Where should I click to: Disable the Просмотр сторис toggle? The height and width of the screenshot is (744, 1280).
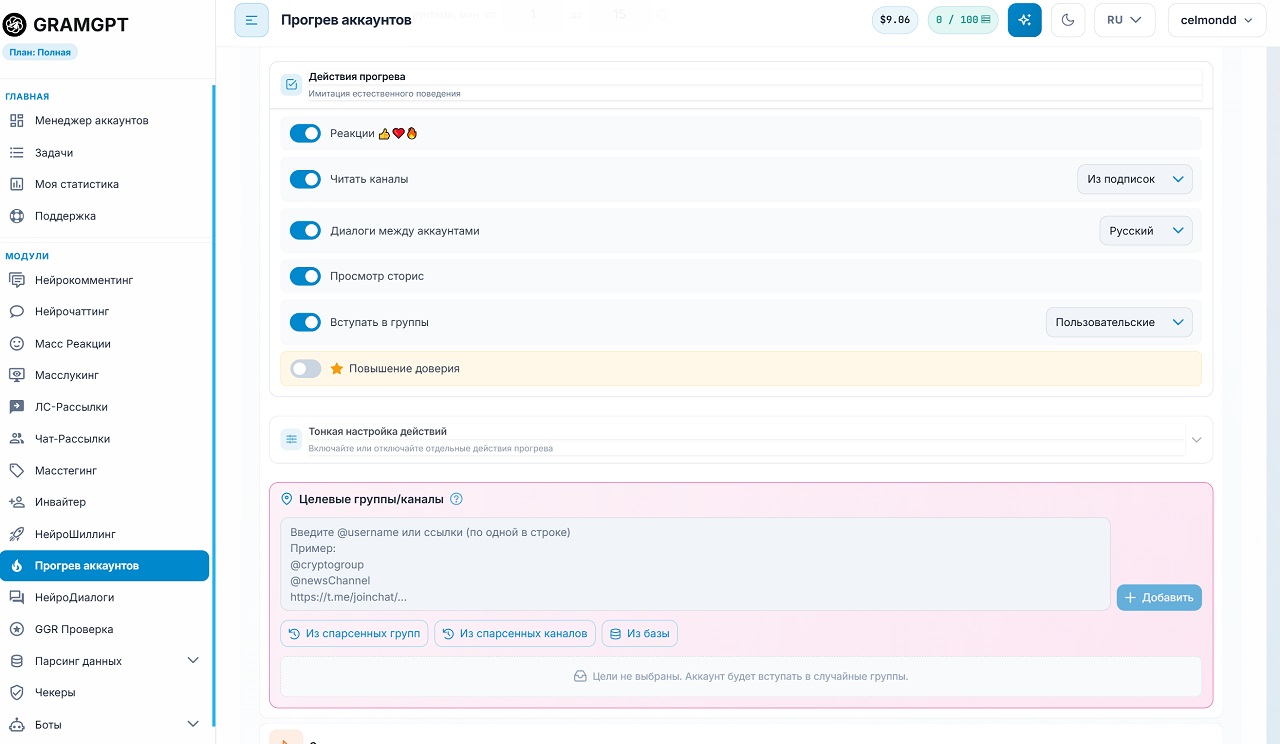pyautogui.click(x=305, y=276)
